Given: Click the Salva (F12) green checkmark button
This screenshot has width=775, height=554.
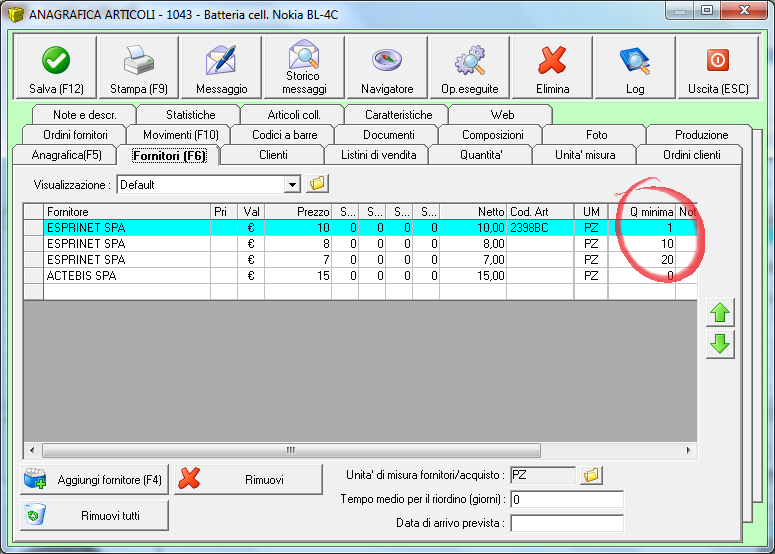Looking at the screenshot, I should (56, 67).
